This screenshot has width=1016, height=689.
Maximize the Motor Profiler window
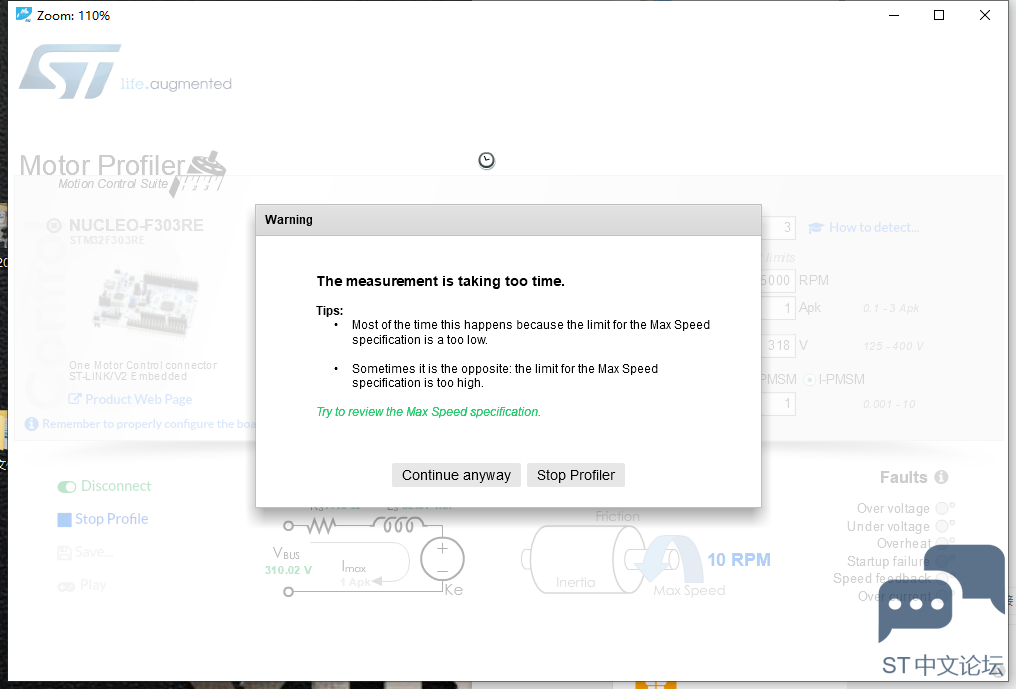[x=938, y=15]
